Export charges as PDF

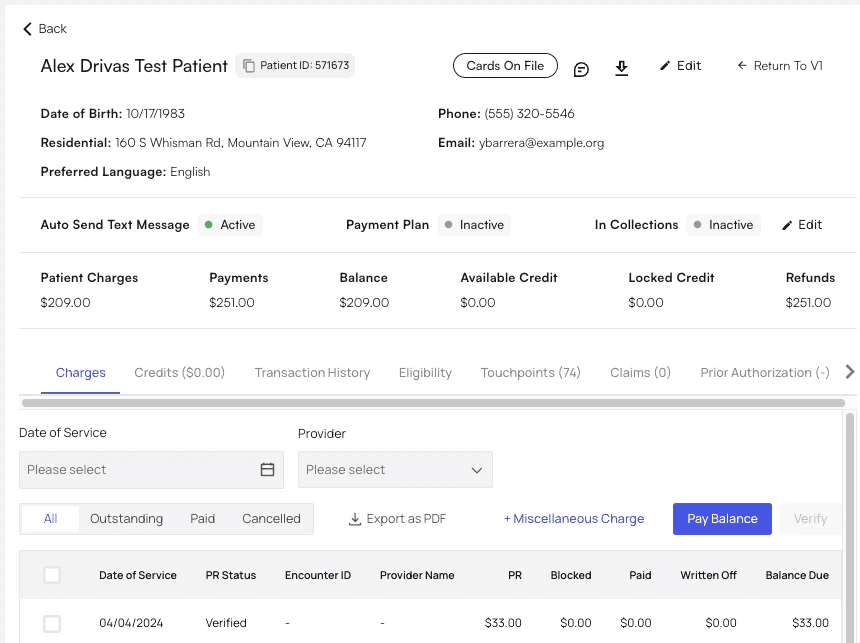397,519
